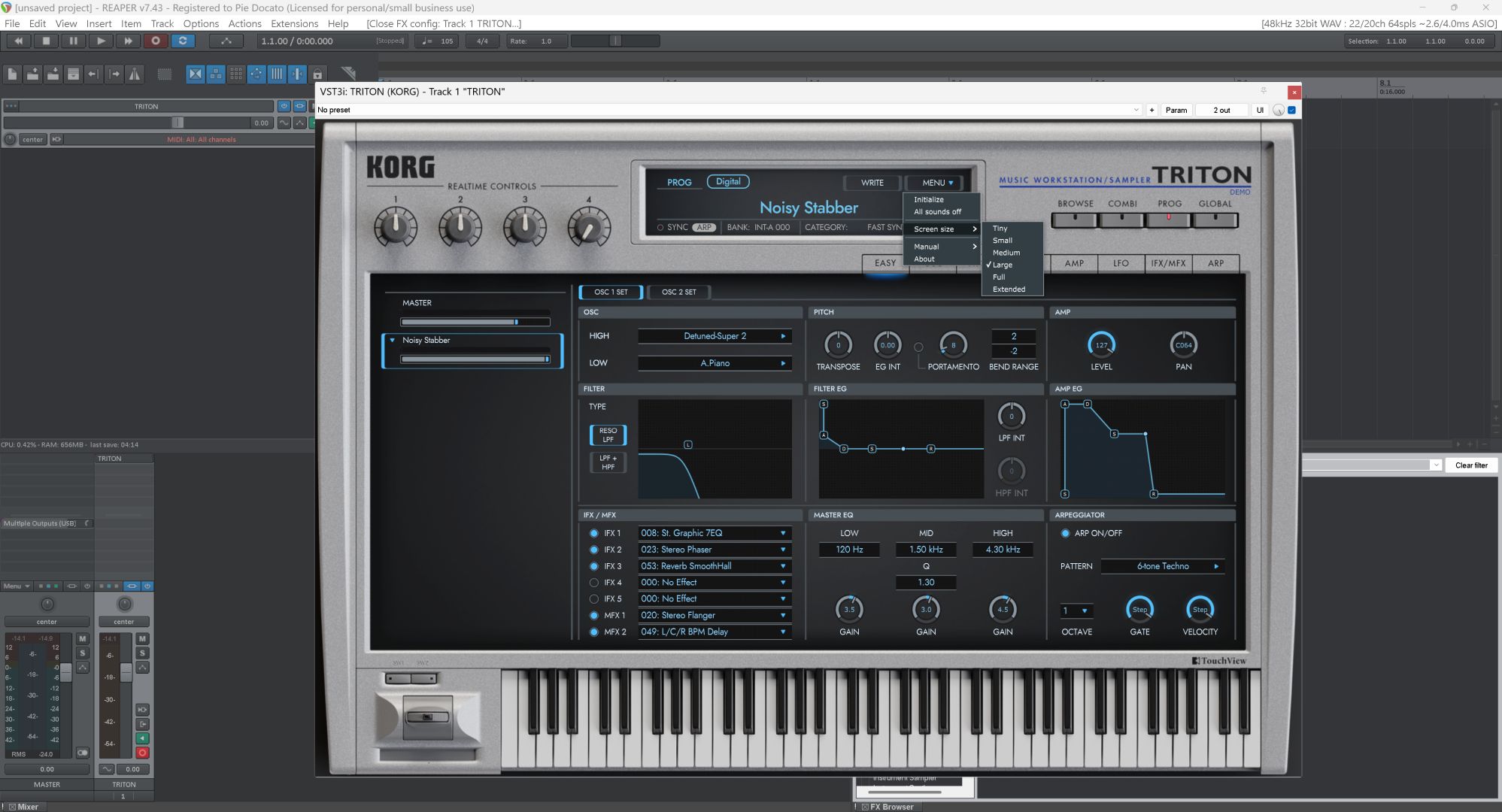The height and width of the screenshot is (812, 1502).
Task: Open the MFX 2 L/C/R BPM Delay dropdown
Action: 715,632
